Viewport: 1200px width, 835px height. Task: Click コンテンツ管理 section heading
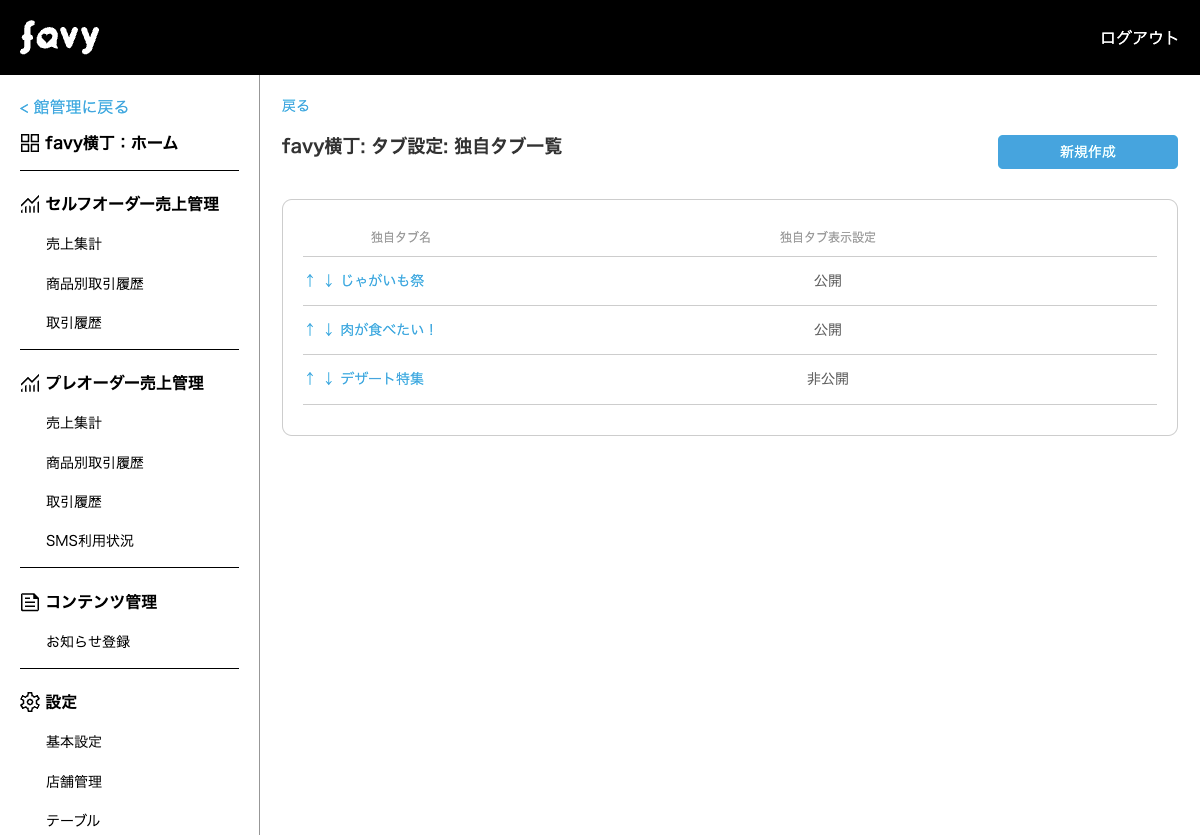(x=101, y=602)
